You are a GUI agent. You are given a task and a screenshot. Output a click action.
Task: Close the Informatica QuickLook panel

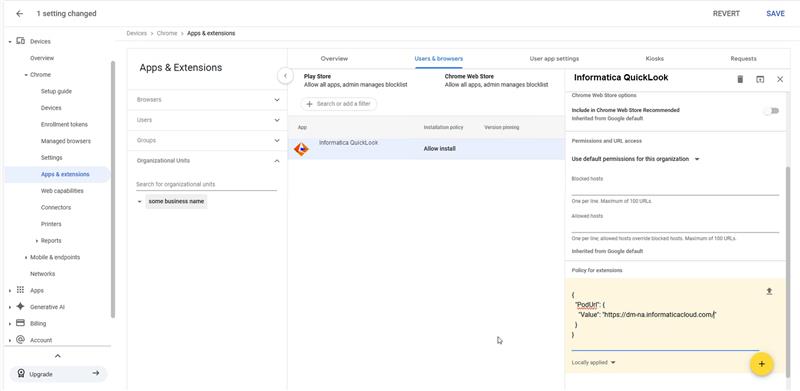click(x=780, y=79)
